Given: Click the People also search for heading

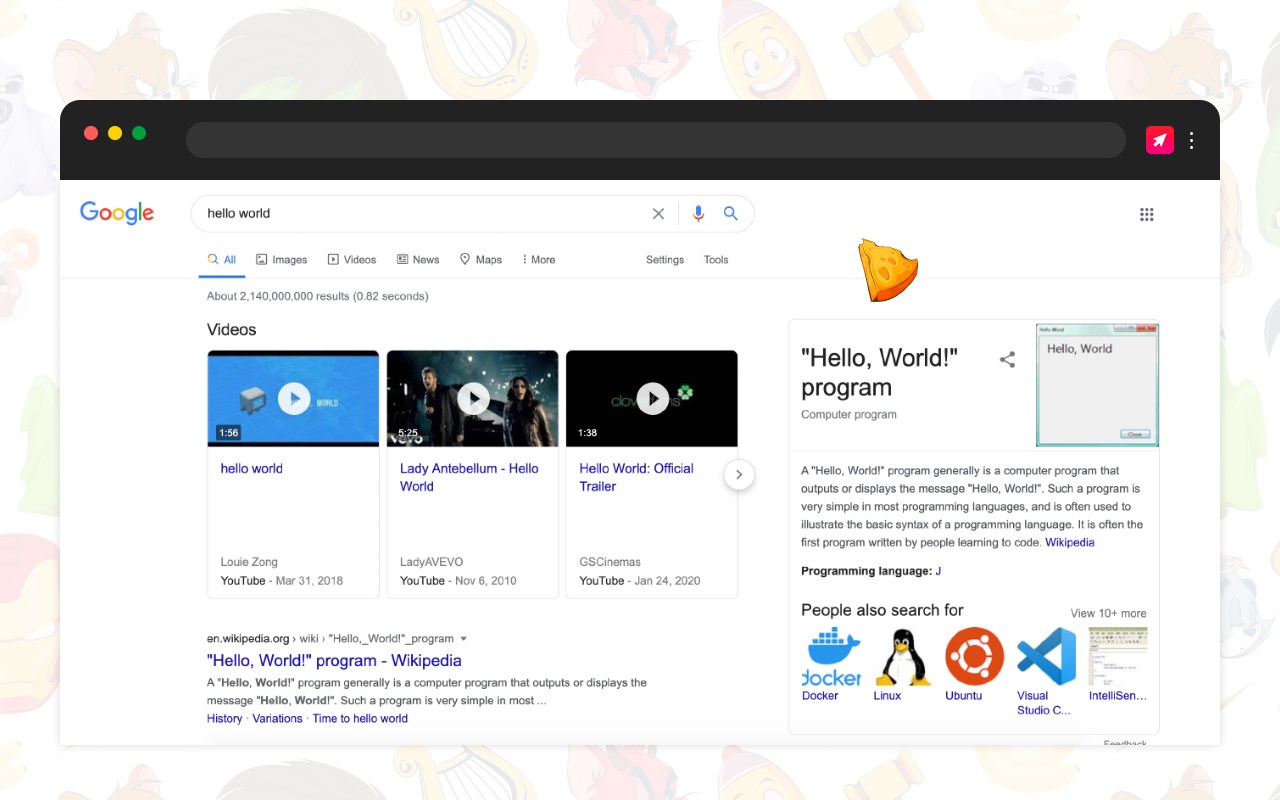Looking at the screenshot, I should click(x=882, y=610).
